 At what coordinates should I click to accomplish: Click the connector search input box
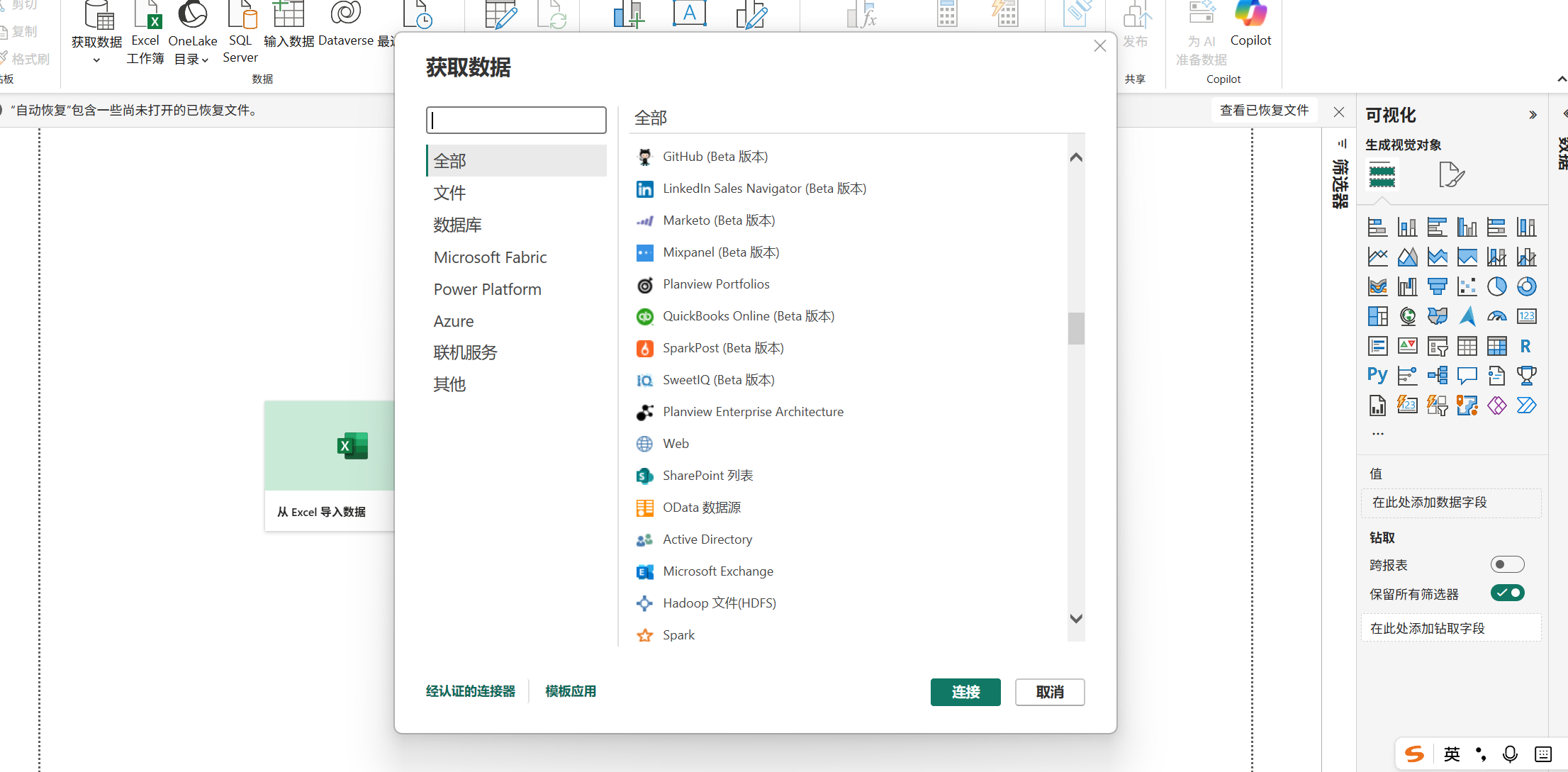516,120
